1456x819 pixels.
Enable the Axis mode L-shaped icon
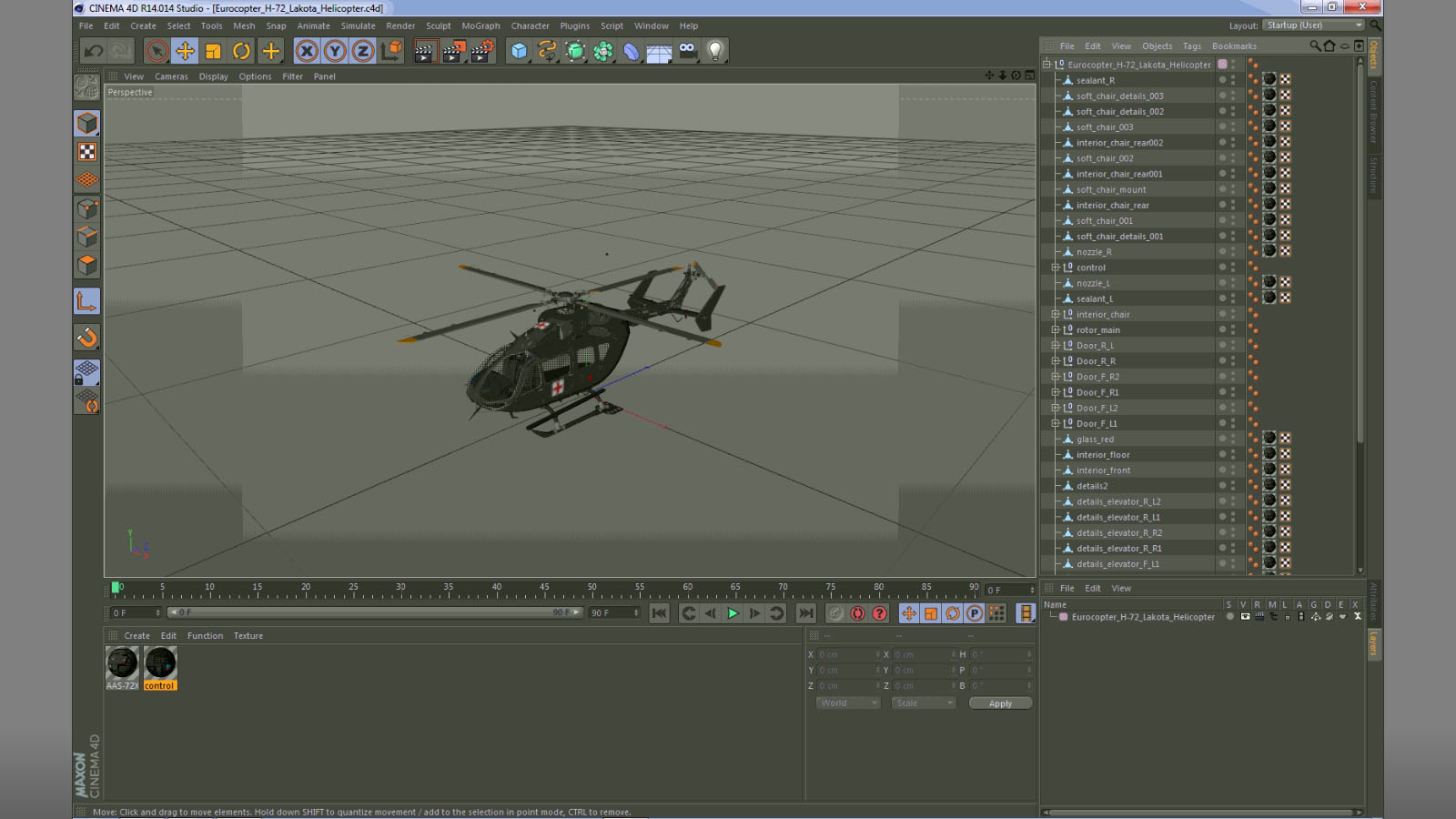[x=87, y=301]
